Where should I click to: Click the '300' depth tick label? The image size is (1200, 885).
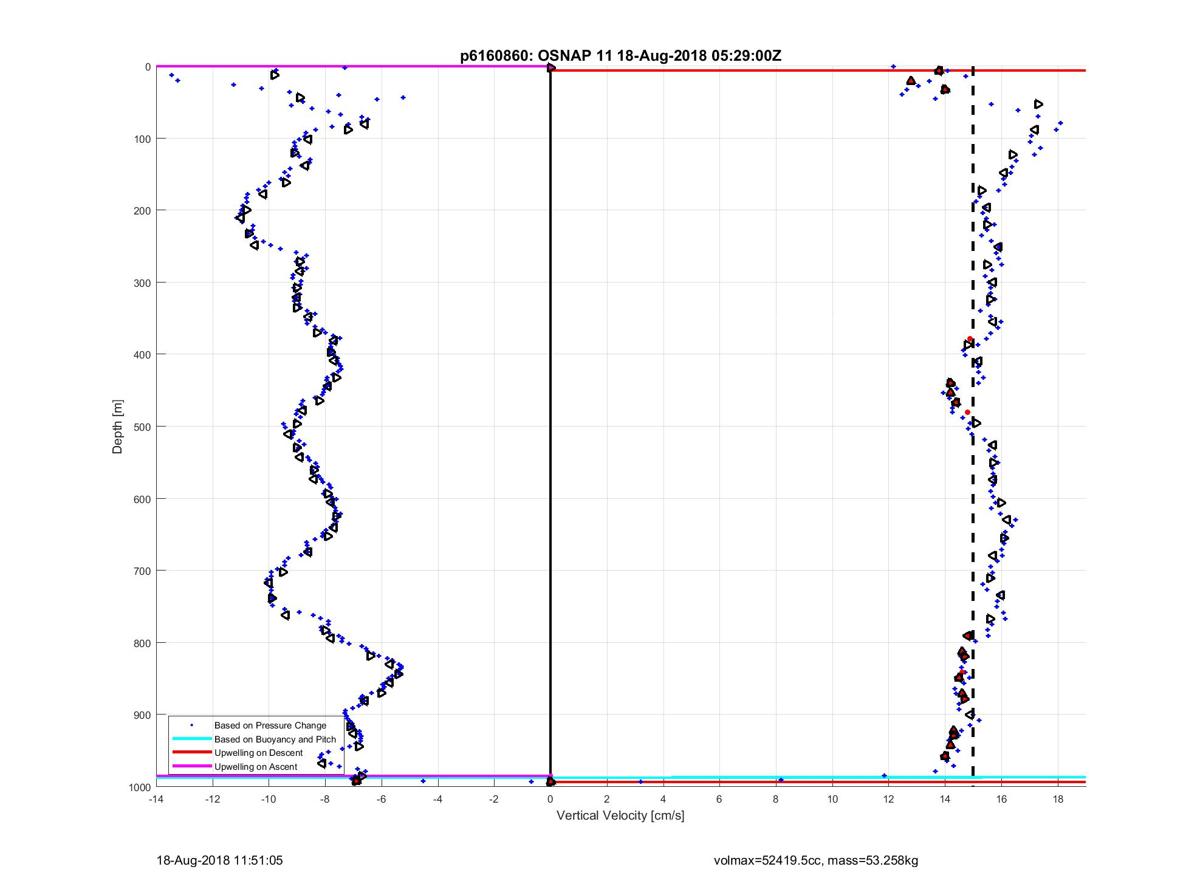tap(141, 283)
